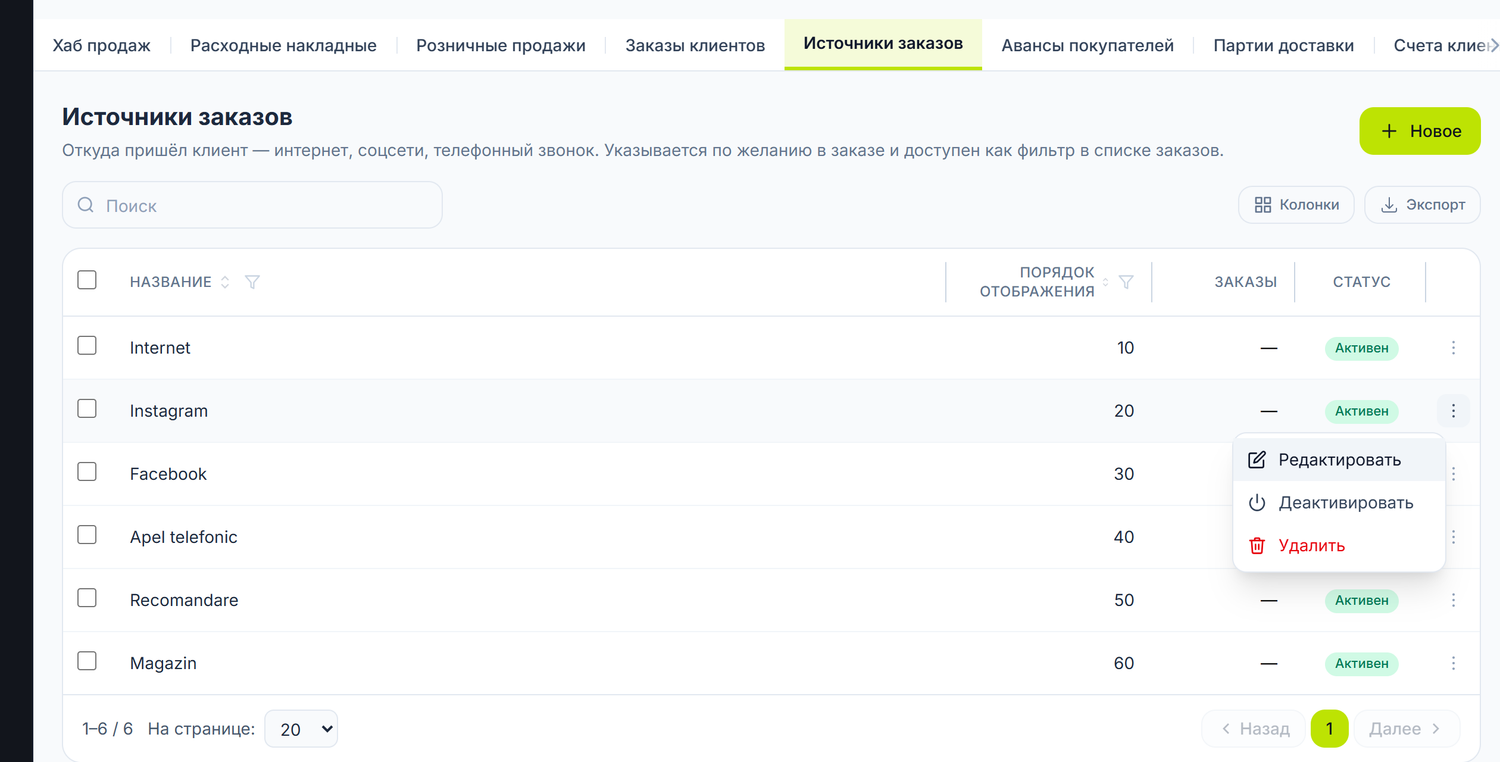Sort by Порядок отображения column arrows
1500x762 pixels.
pyautogui.click(x=1105, y=283)
